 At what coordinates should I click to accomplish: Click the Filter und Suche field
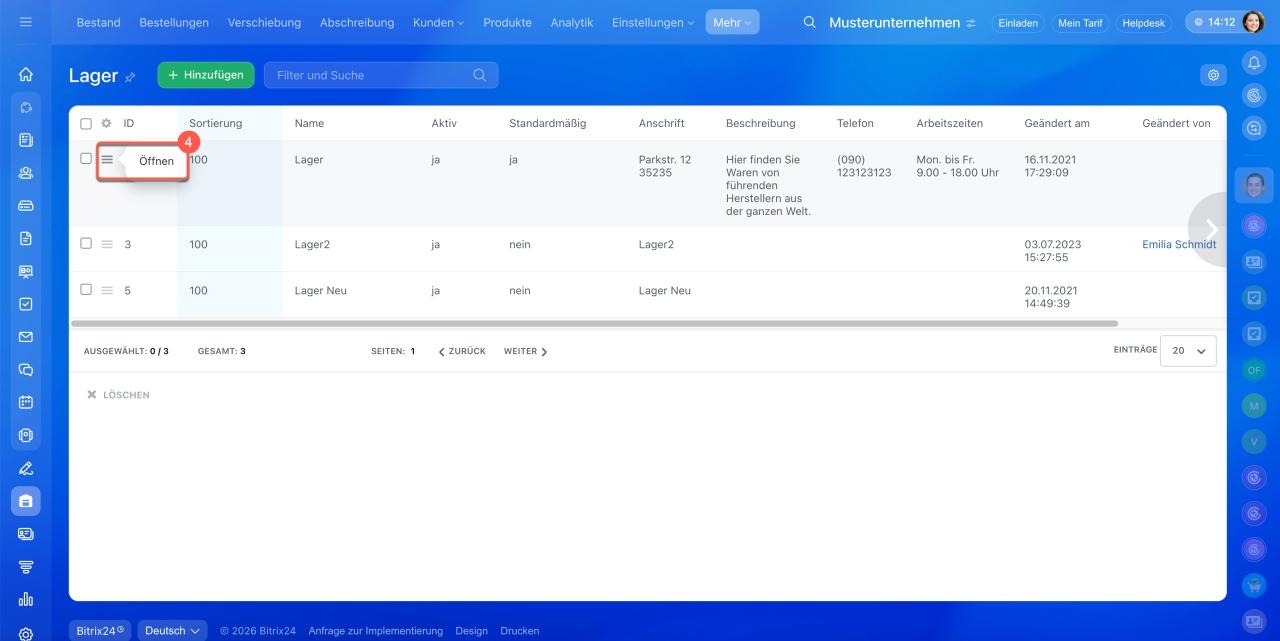tap(370, 75)
